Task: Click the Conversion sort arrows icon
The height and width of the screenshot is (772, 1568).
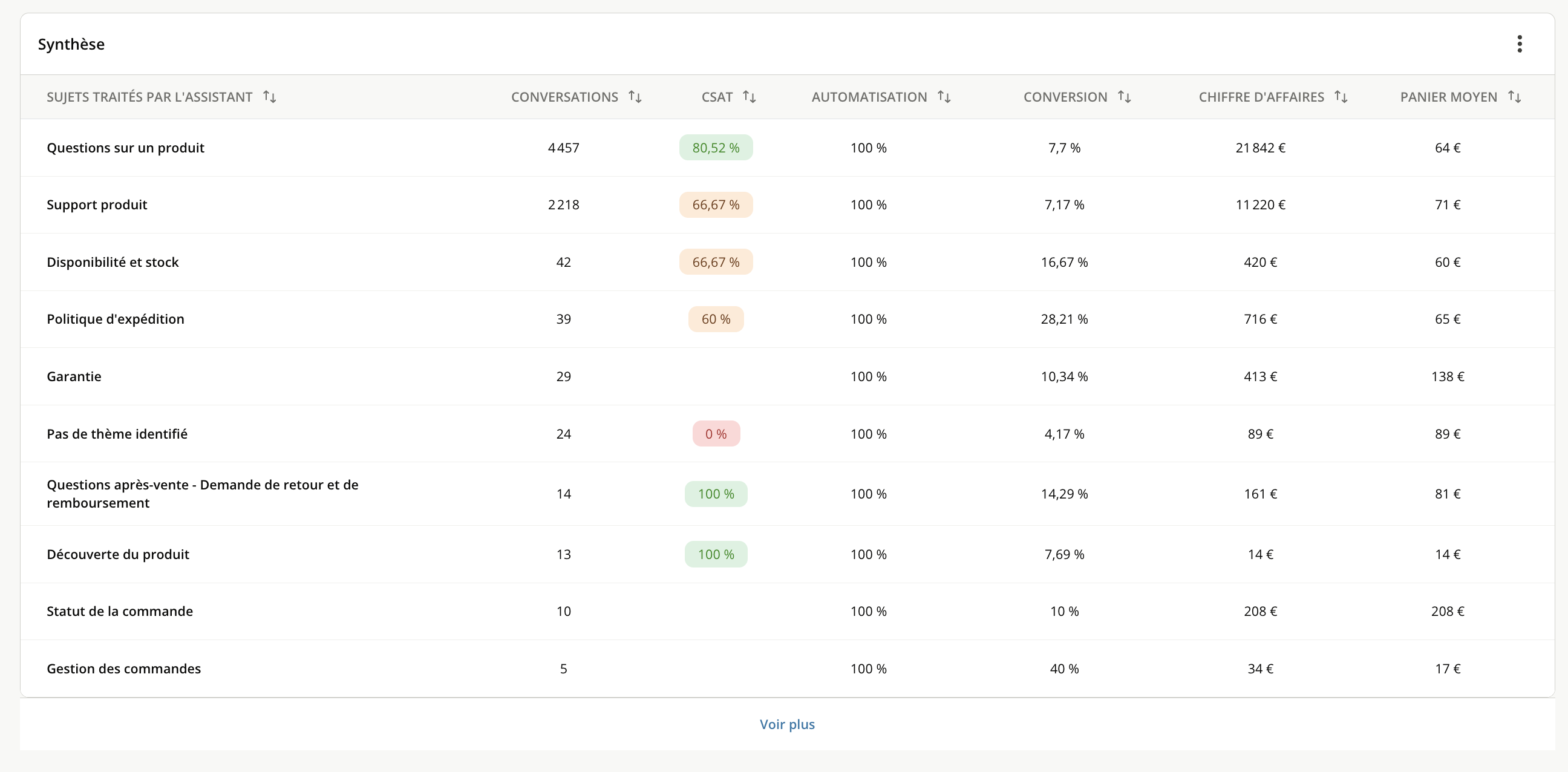Action: 1124,97
